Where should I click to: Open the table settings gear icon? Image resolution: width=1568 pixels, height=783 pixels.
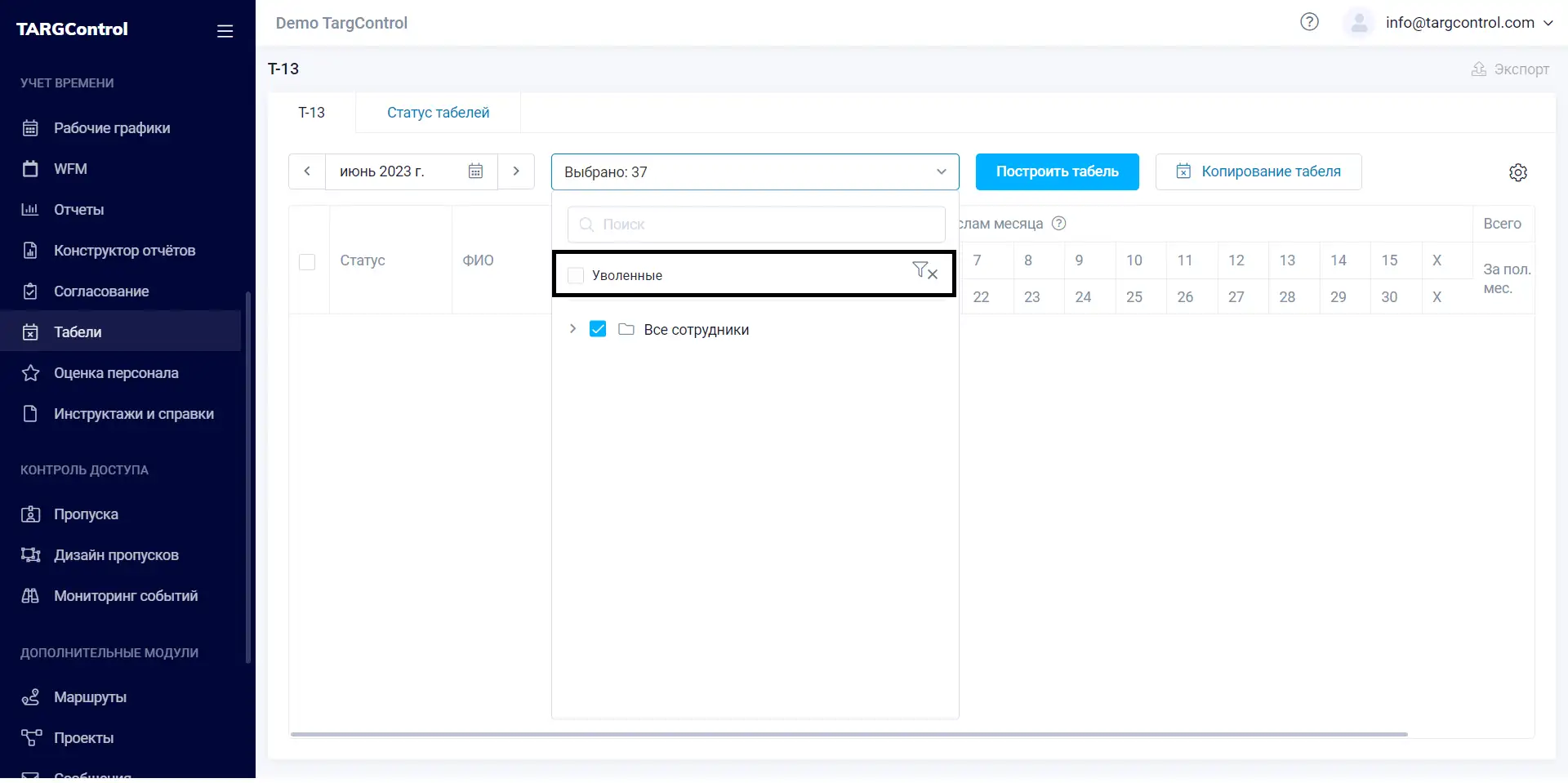(x=1517, y=172)
